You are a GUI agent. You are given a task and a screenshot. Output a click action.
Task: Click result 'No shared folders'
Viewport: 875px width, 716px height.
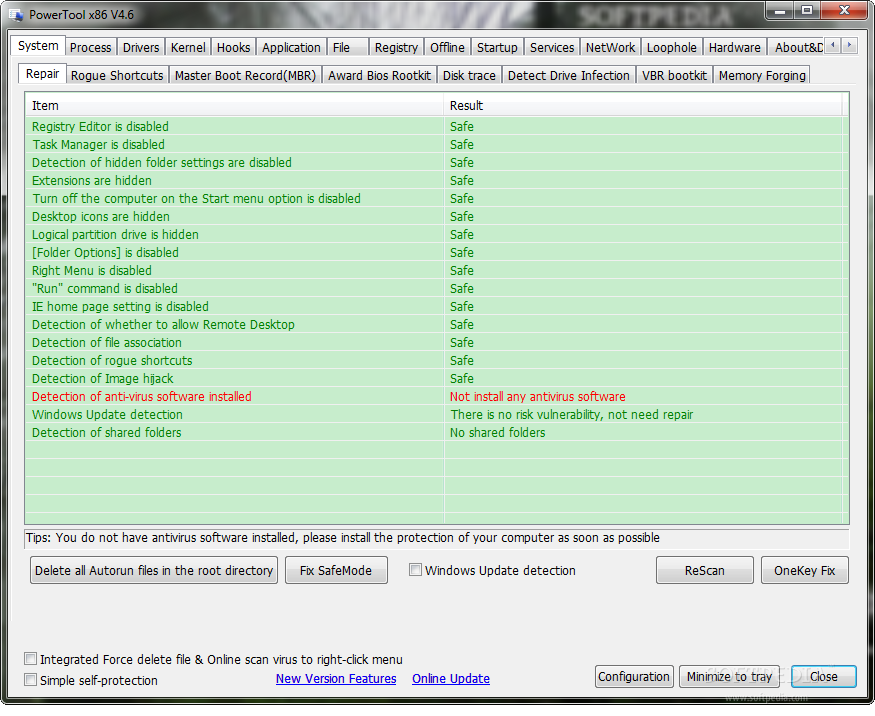point(497,433)
